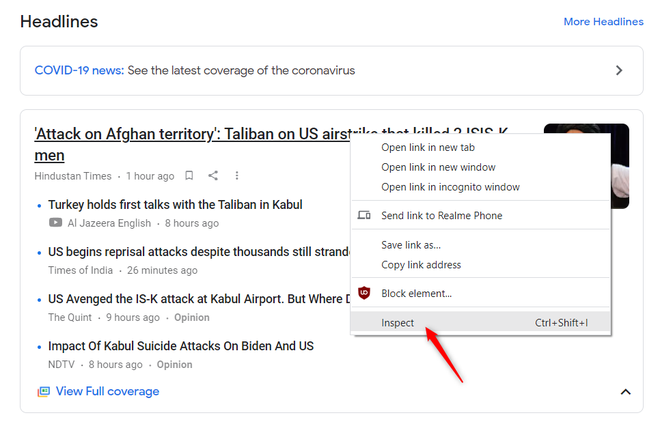
Task: Open the COVID-19 news link
Action: [80, 70]
